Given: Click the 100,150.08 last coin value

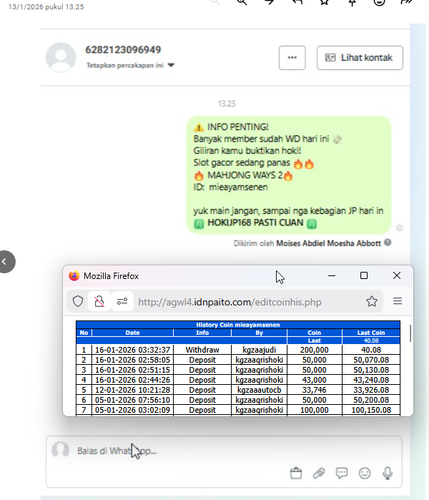Looking at the screenshot, I should [371, 410].
